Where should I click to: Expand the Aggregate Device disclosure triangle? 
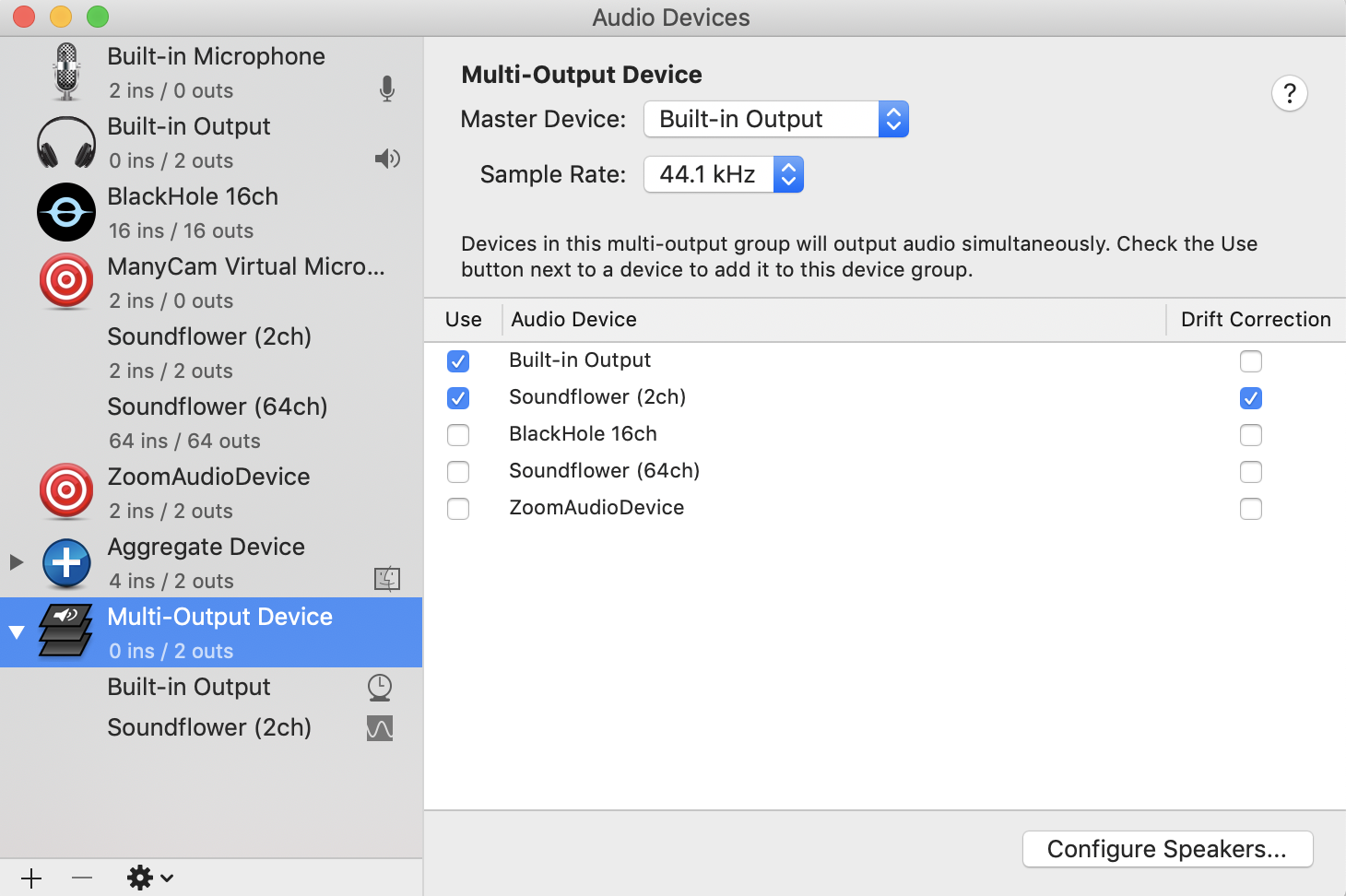click(16, 562)
